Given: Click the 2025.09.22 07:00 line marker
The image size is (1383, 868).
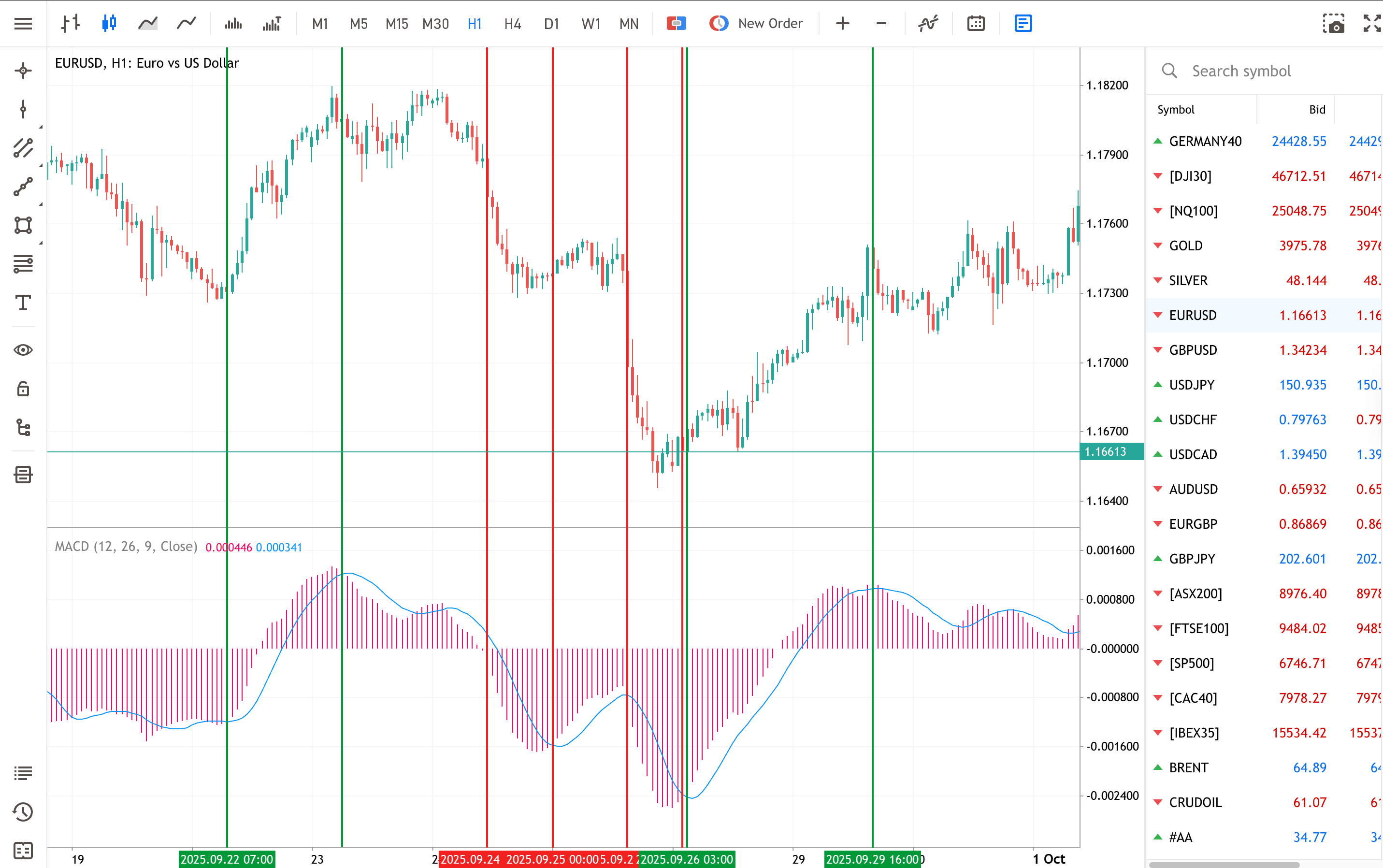Looking at the screenshot, I should coord(227,859).
